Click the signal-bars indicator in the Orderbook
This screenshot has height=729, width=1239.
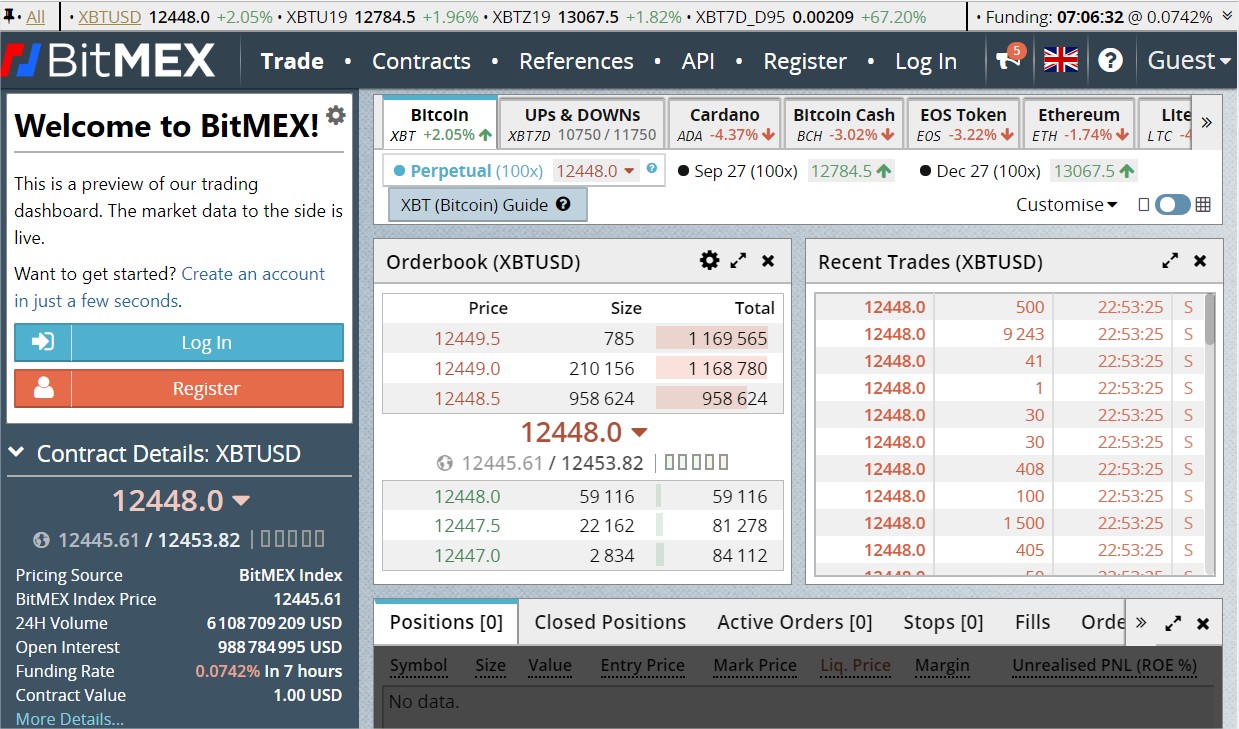(696, 462)
